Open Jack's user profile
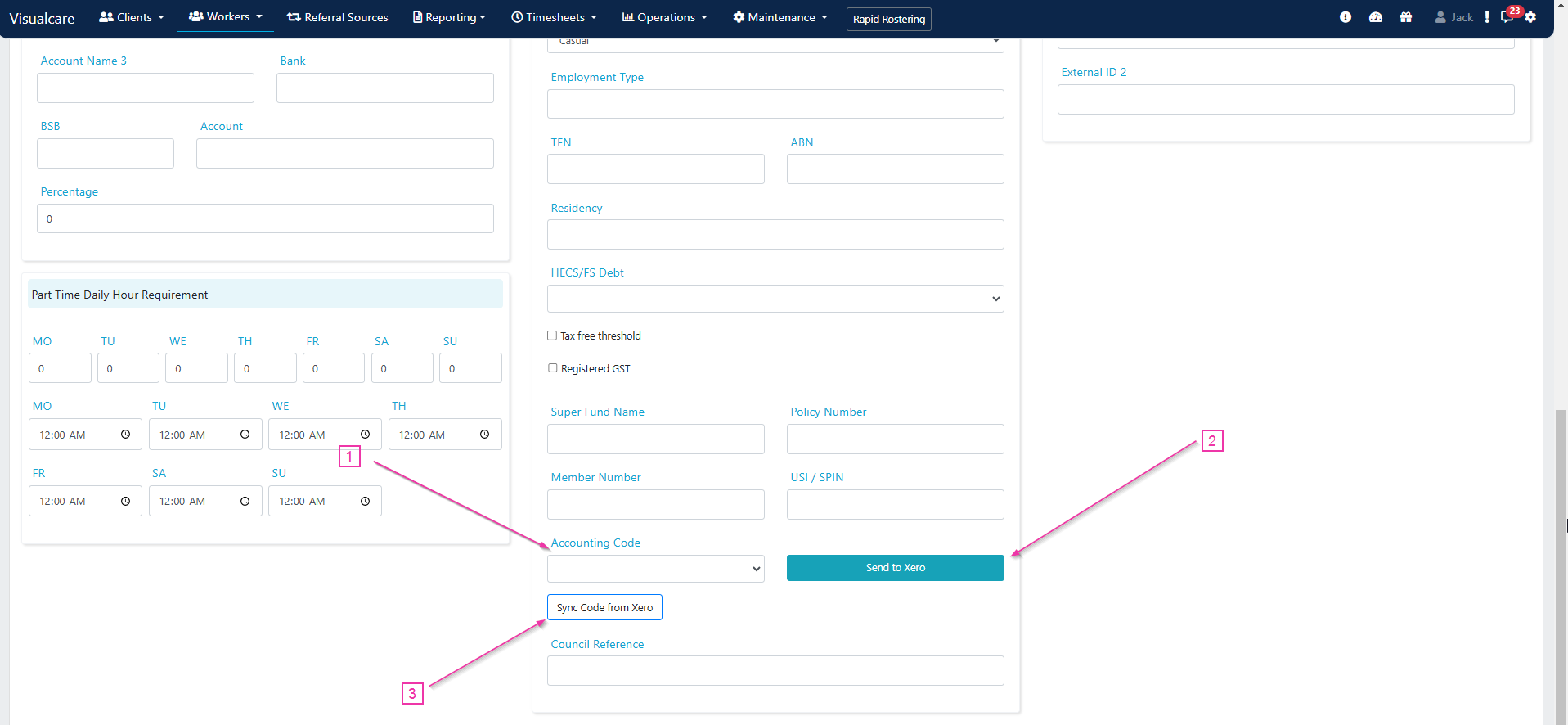The image size is (1568, 725). [x=1453, y=17]
